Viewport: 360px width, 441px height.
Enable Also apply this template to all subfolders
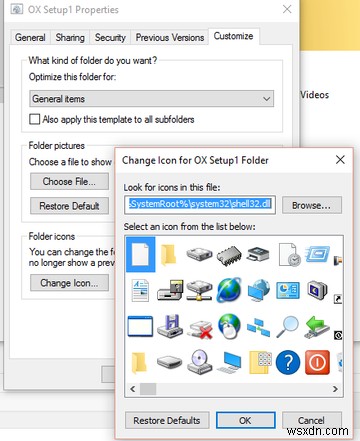[34, 119]
